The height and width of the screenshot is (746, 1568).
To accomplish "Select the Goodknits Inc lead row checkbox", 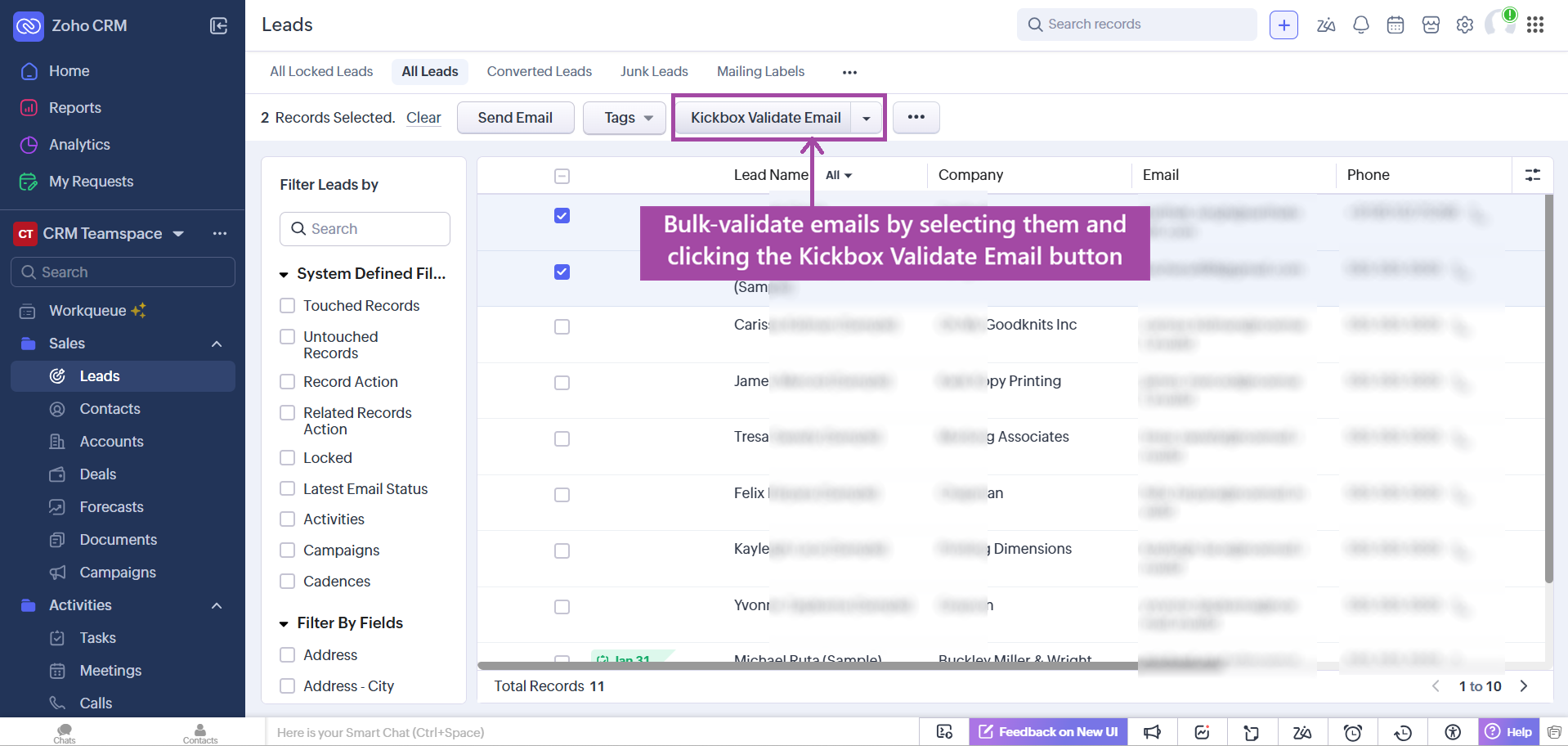I will click(562, 327).
